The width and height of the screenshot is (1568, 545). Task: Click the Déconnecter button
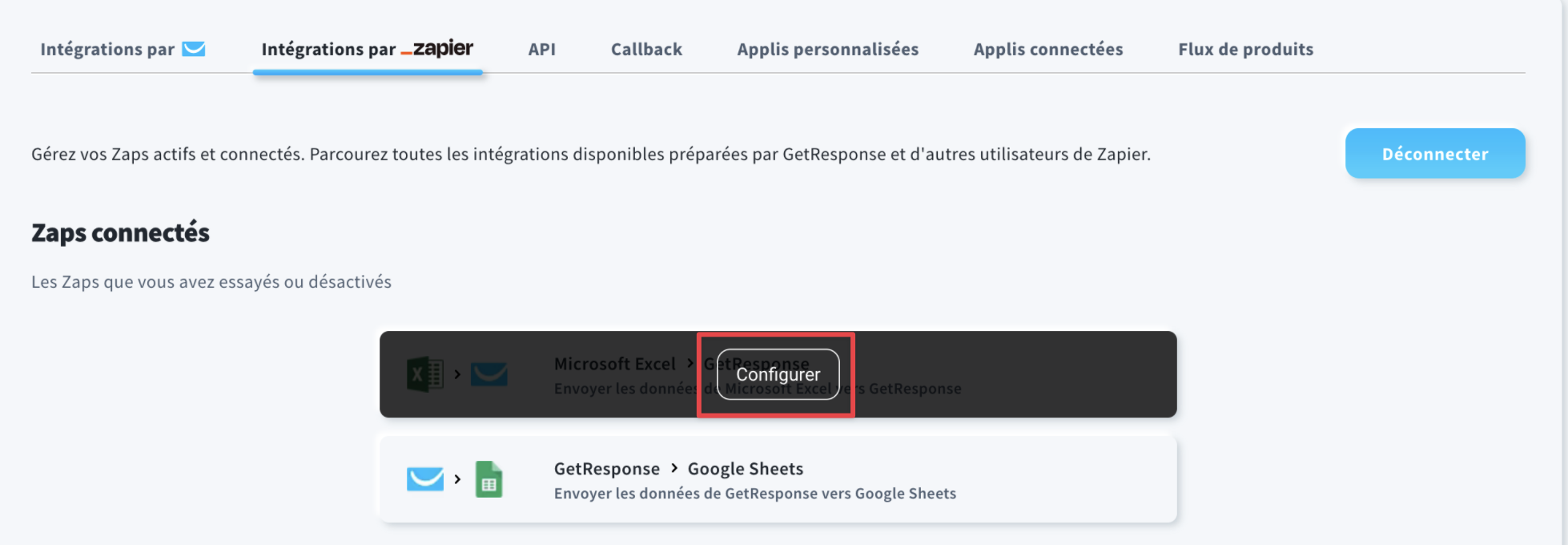pyautogui.click(x=1435, y=153)
